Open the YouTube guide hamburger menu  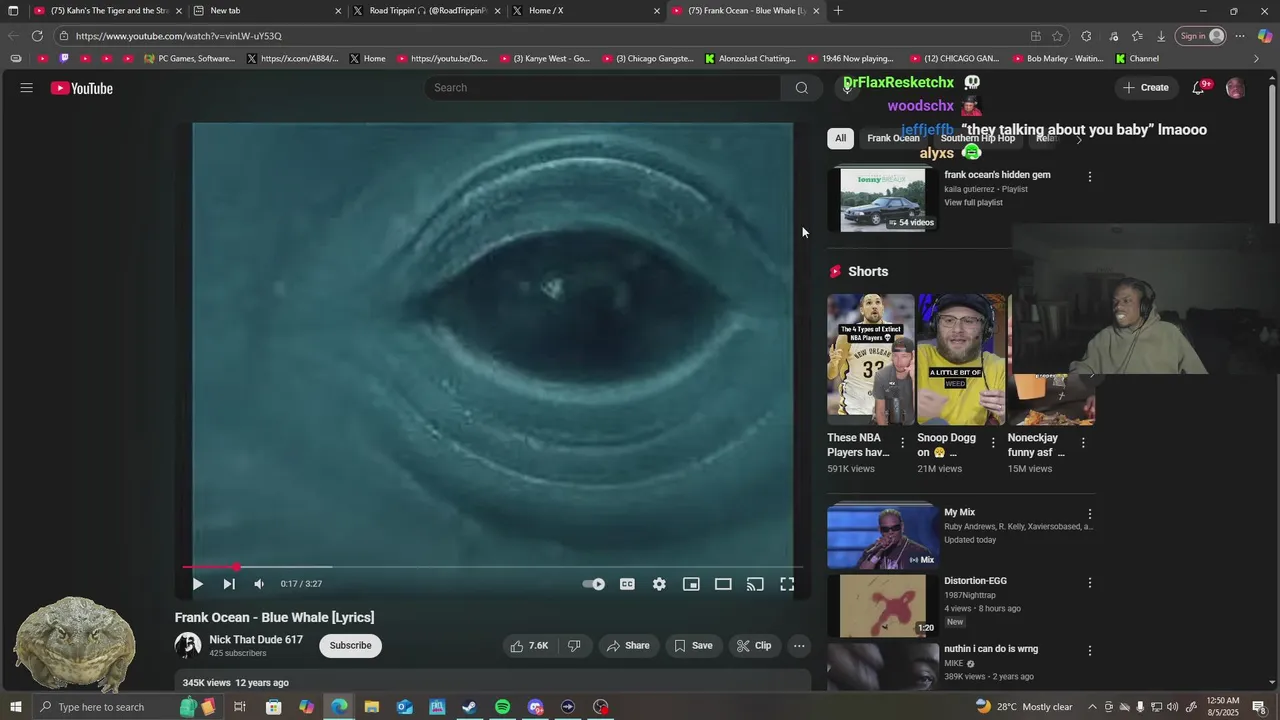26,88
